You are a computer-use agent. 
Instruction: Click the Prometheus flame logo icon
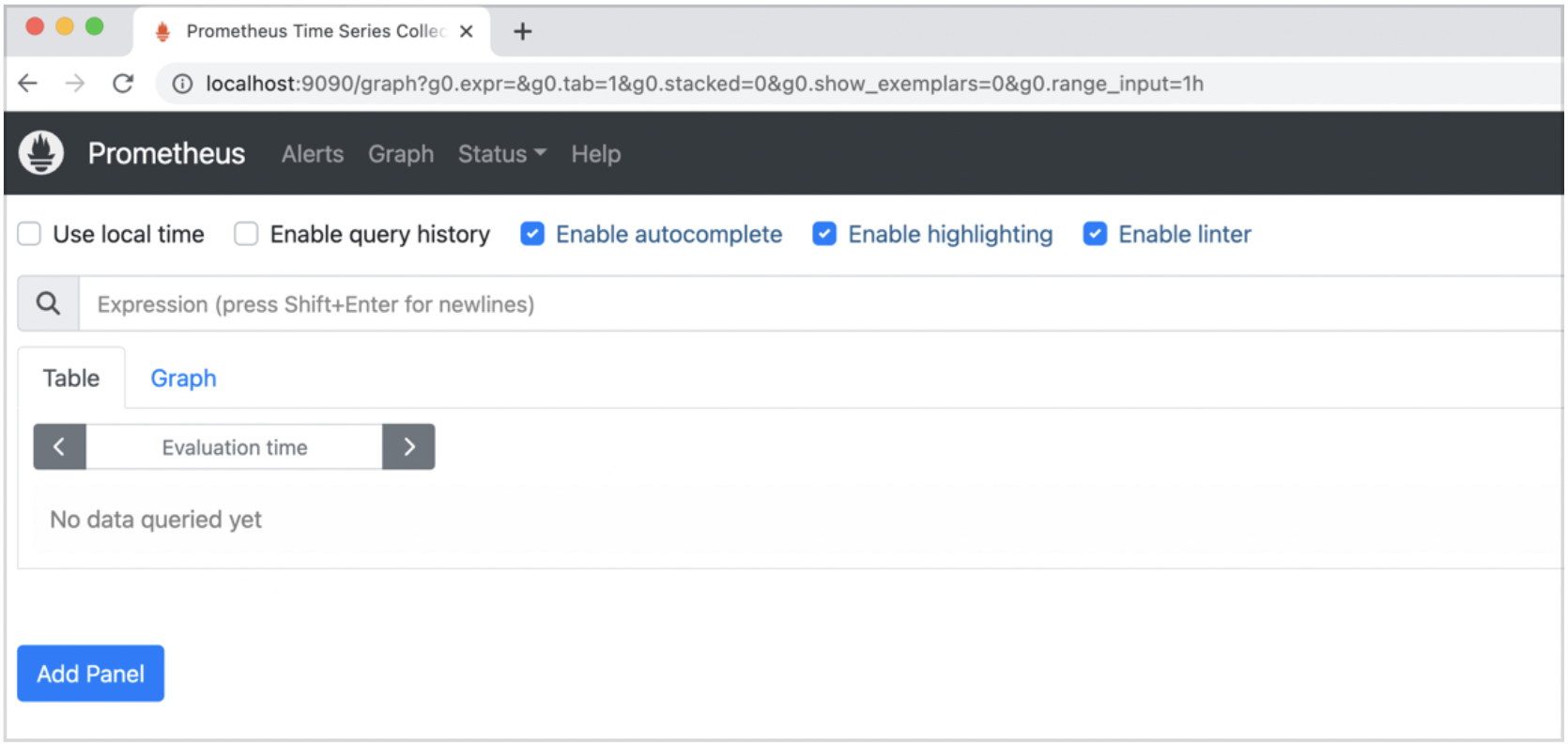[41, 153]
